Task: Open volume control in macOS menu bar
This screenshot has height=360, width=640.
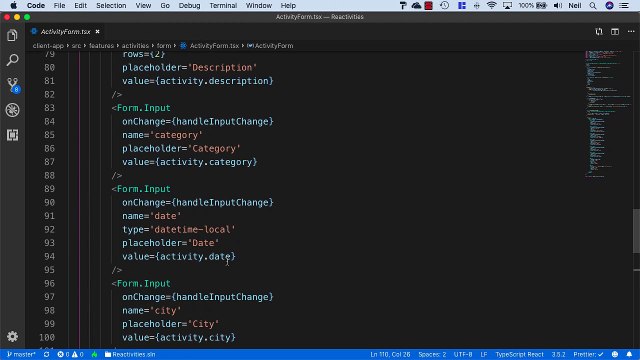Action: [x=558, y=5]
